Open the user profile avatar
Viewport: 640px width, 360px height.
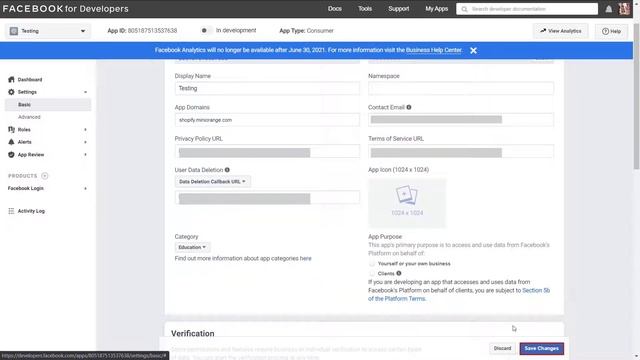(x=624, y=9)
